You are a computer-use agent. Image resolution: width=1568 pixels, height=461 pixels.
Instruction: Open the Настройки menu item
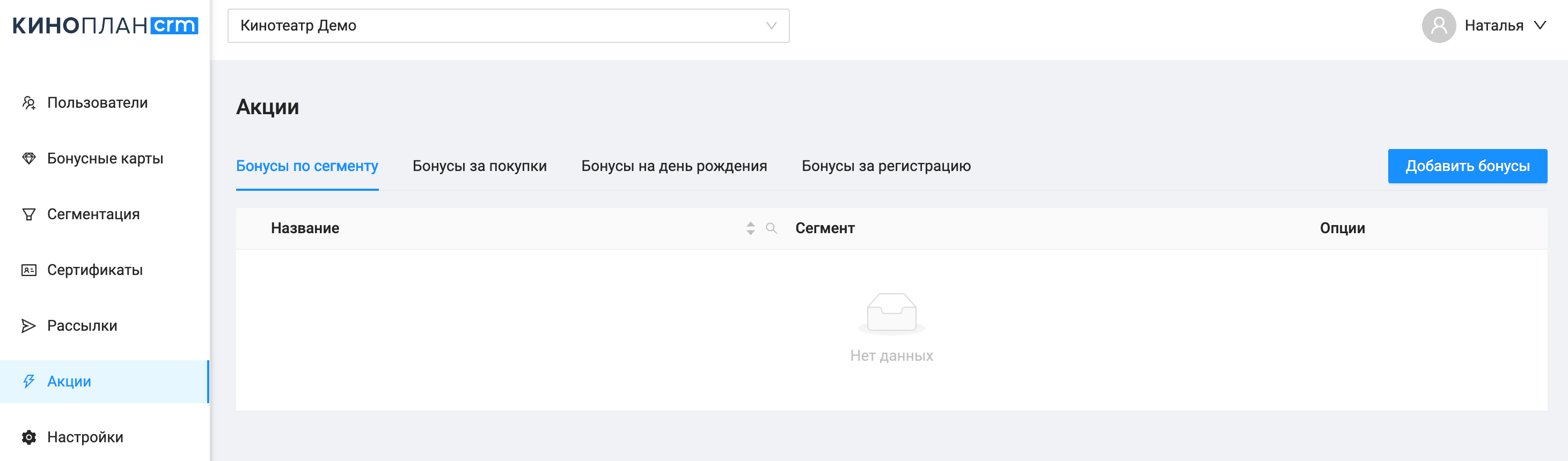(x=104, y=437)
